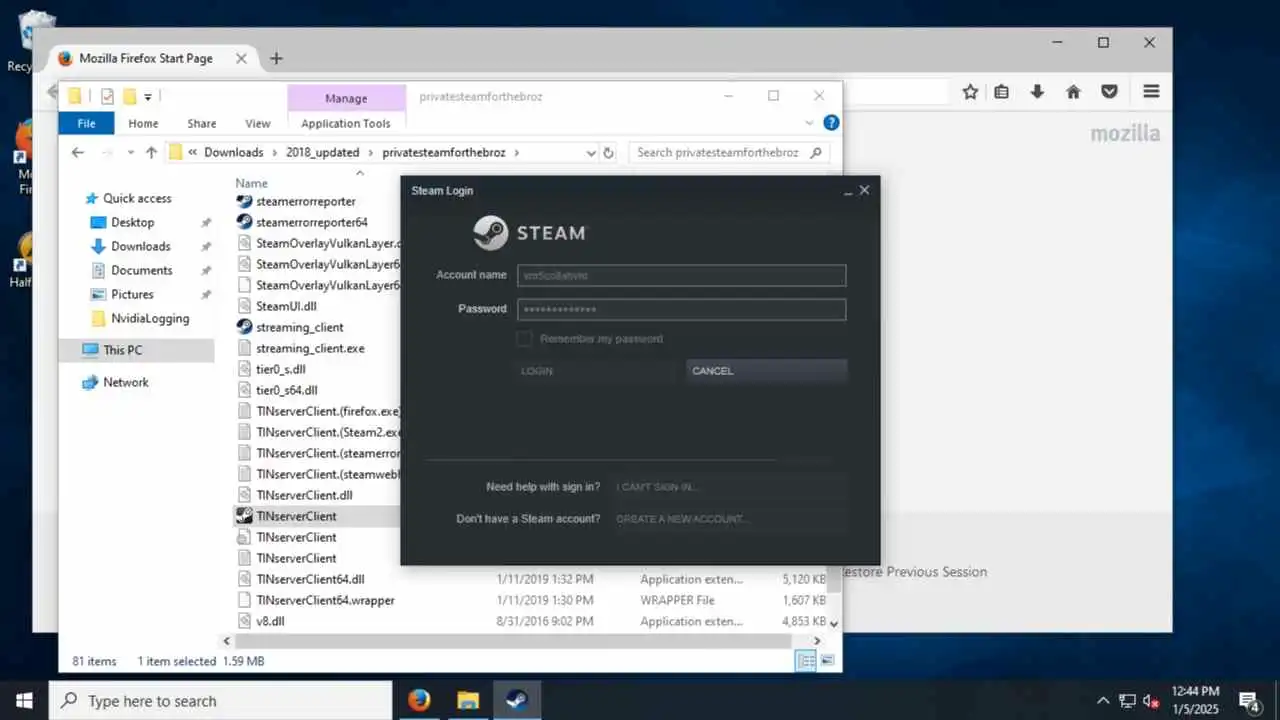This screenshot has height=720, width=1280.
Task: Select the TINserverClient64.dll file
Action: [x=310, y=579]
